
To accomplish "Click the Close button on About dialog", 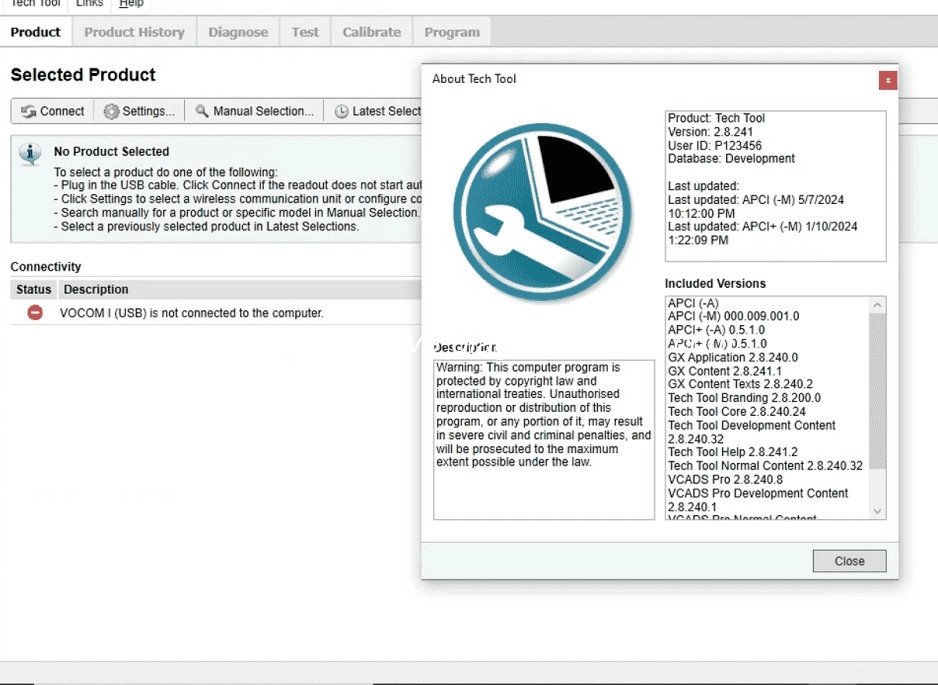I will coord(848,560).
